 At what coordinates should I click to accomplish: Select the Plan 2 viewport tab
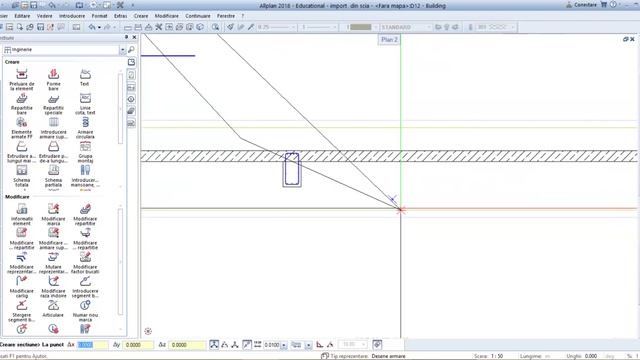389,40
